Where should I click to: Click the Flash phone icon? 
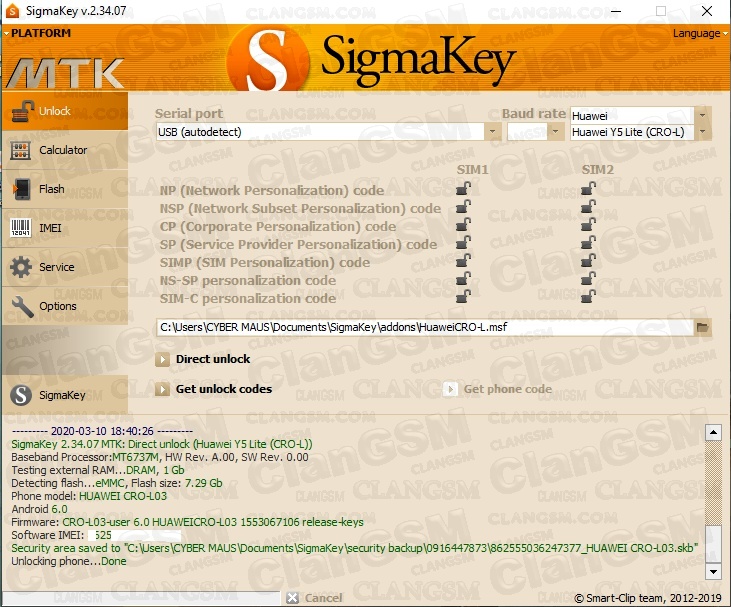pos(21,189)
